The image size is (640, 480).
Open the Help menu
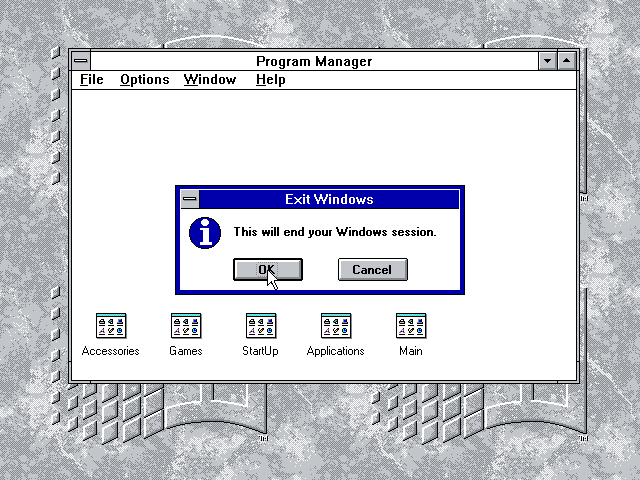[x=270, y=80]
